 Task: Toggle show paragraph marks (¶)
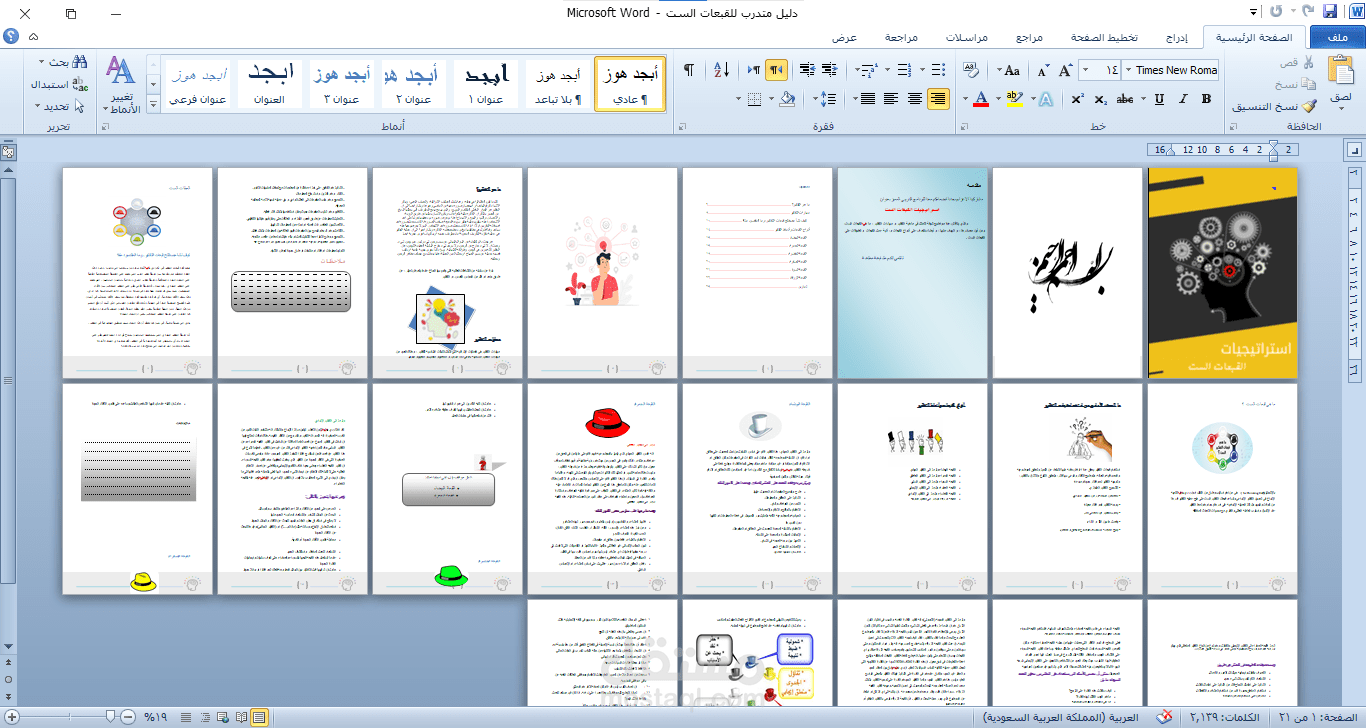tap(689, 70)
